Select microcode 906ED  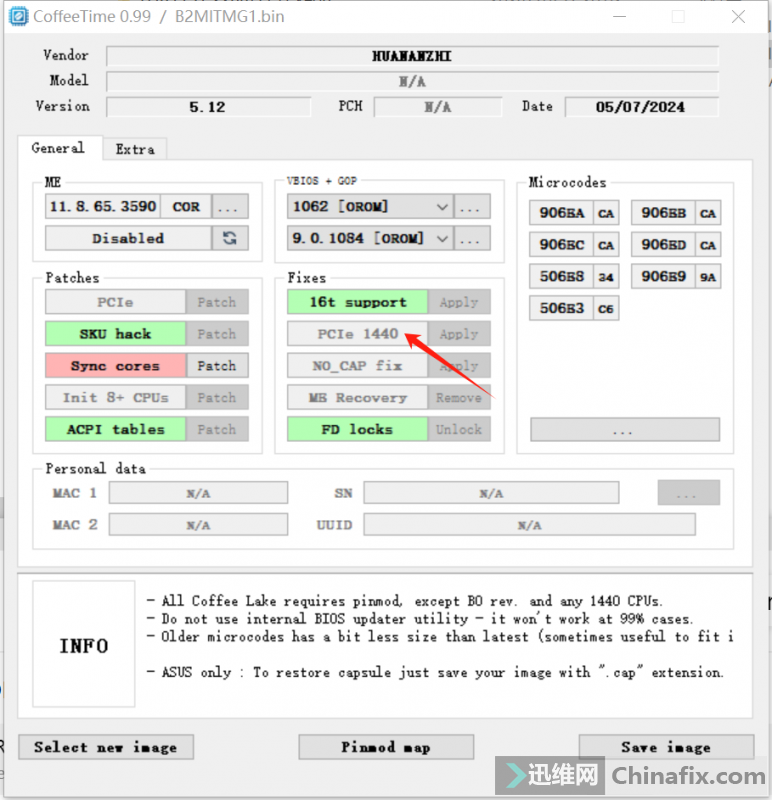pos(663,245)
